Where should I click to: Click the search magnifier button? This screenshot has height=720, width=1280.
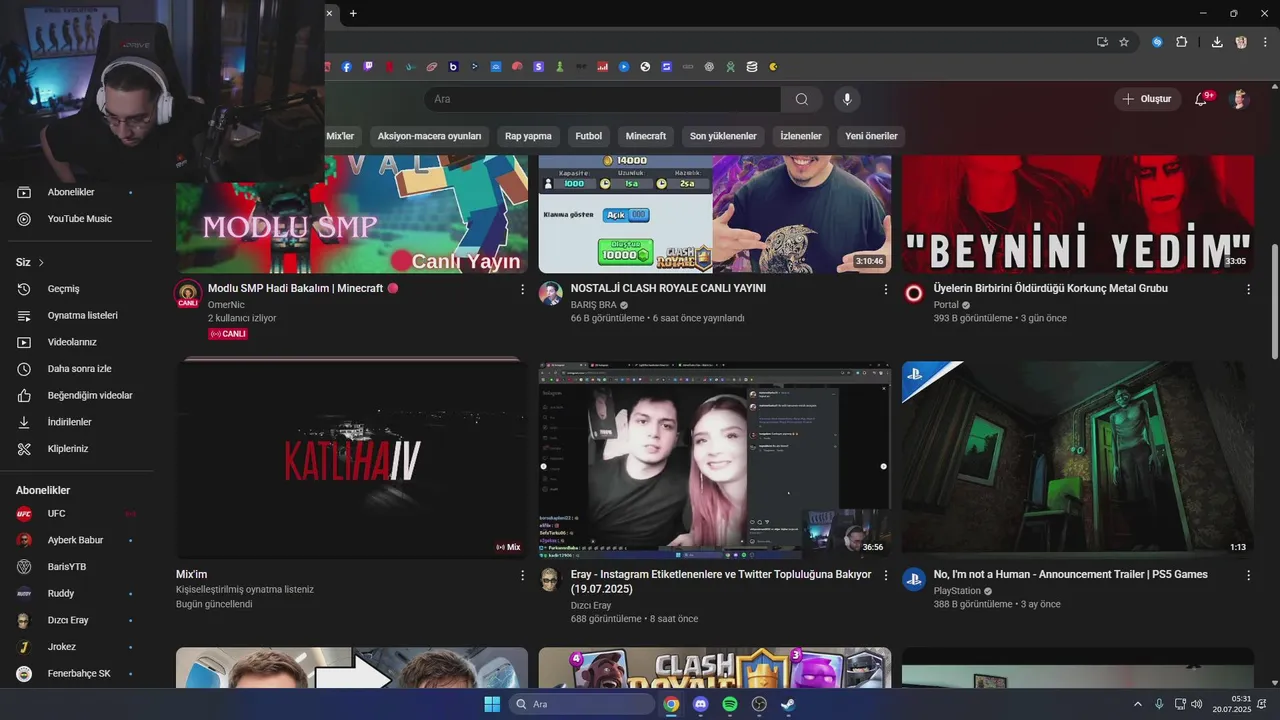[802, 99]
